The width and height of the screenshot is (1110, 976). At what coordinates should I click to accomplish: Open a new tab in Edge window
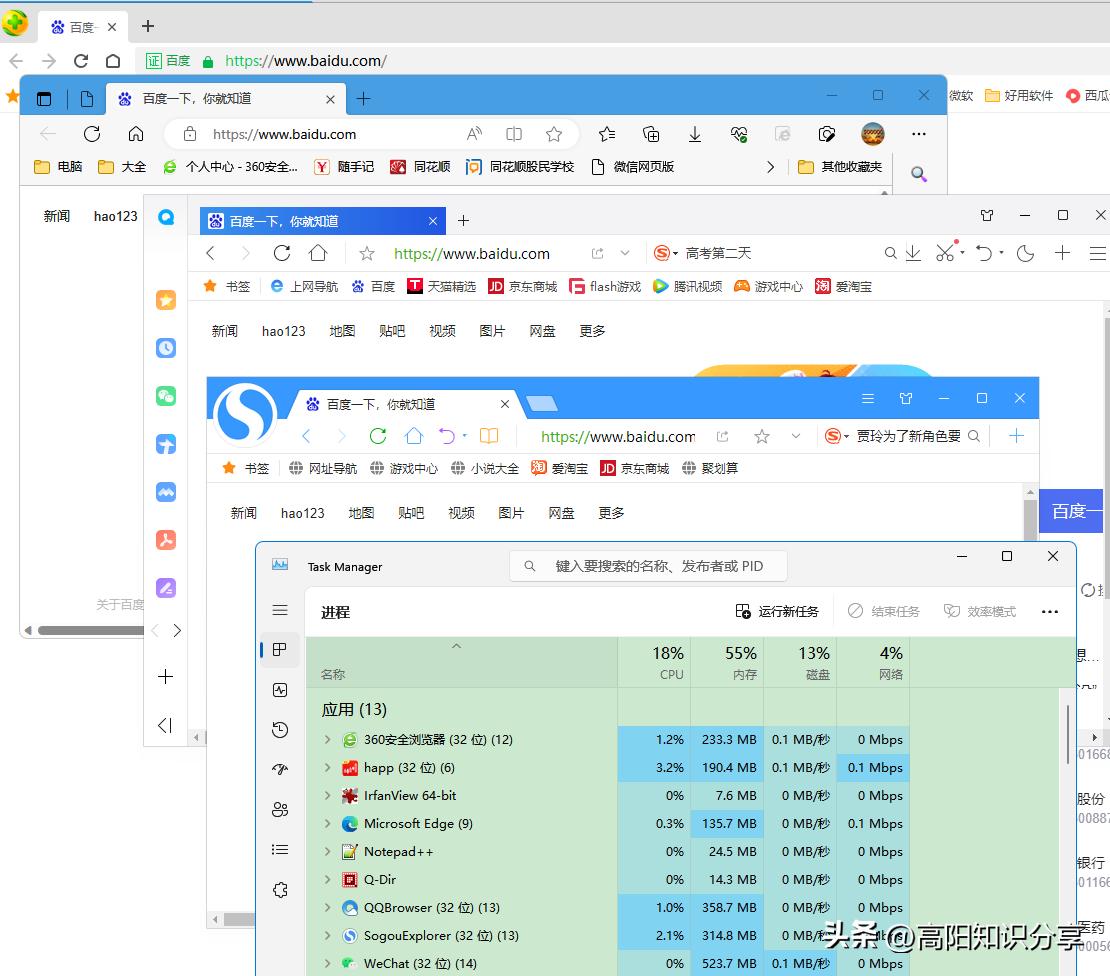tap(363, 98)
